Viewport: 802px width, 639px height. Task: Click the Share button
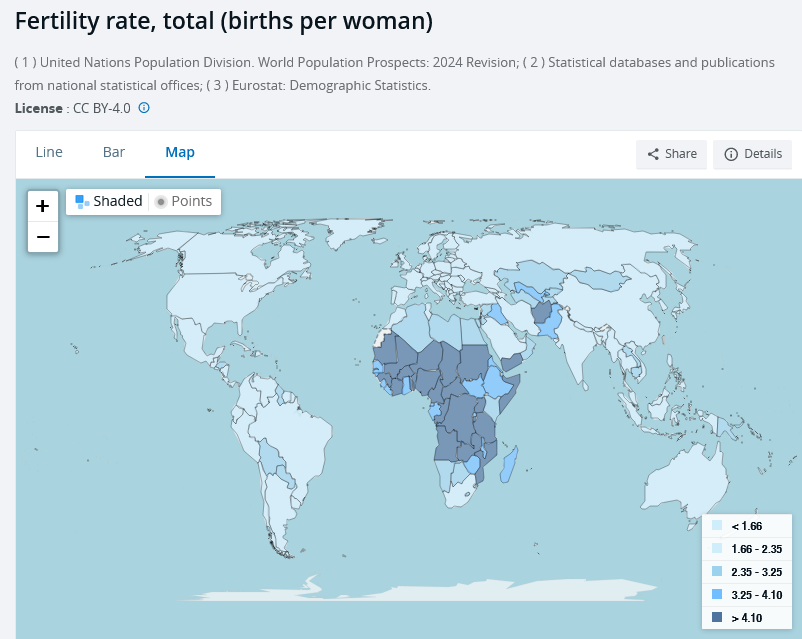(672, 154)
